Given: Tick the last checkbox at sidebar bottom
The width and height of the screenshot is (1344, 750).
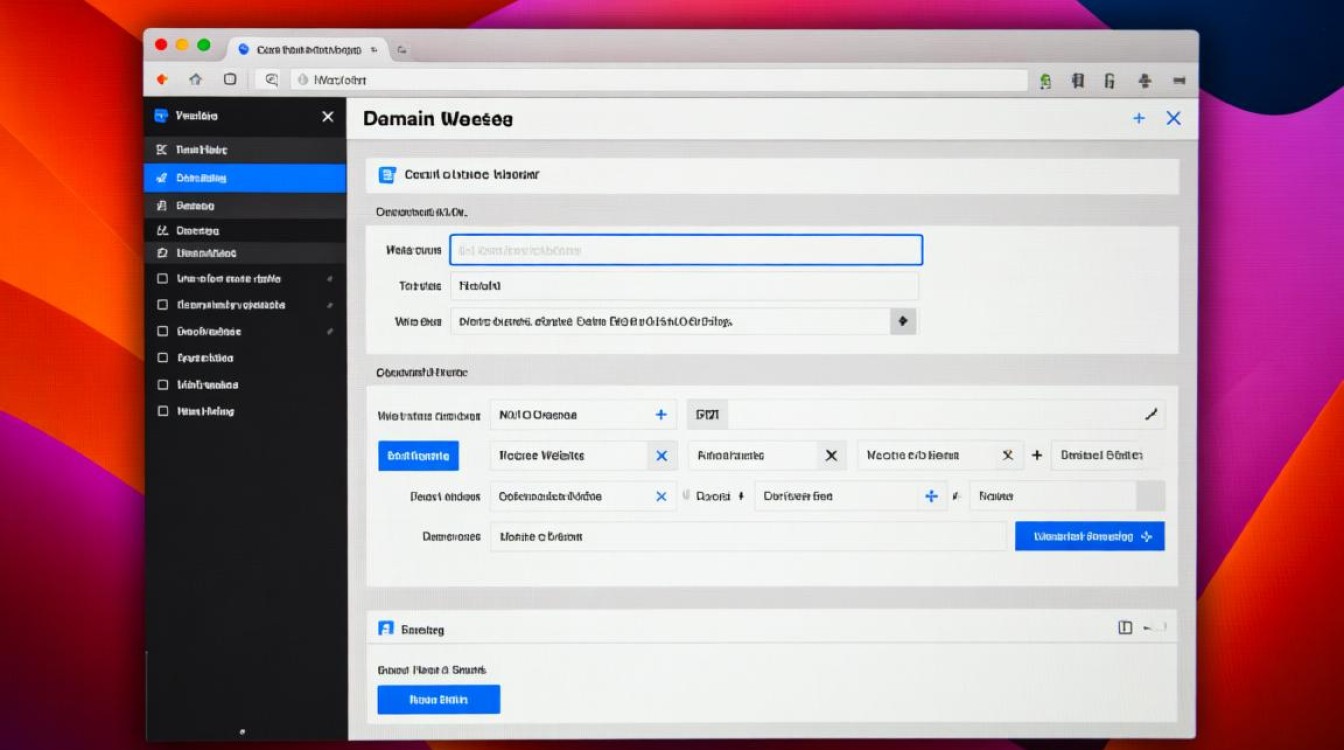Looking at the screenshot, I should click(163, 411).
